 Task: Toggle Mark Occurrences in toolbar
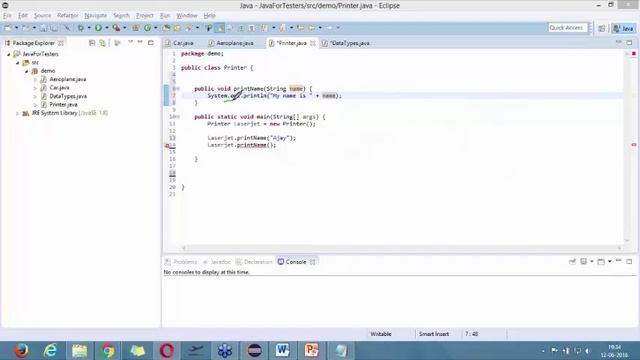[x=220, y=28]
